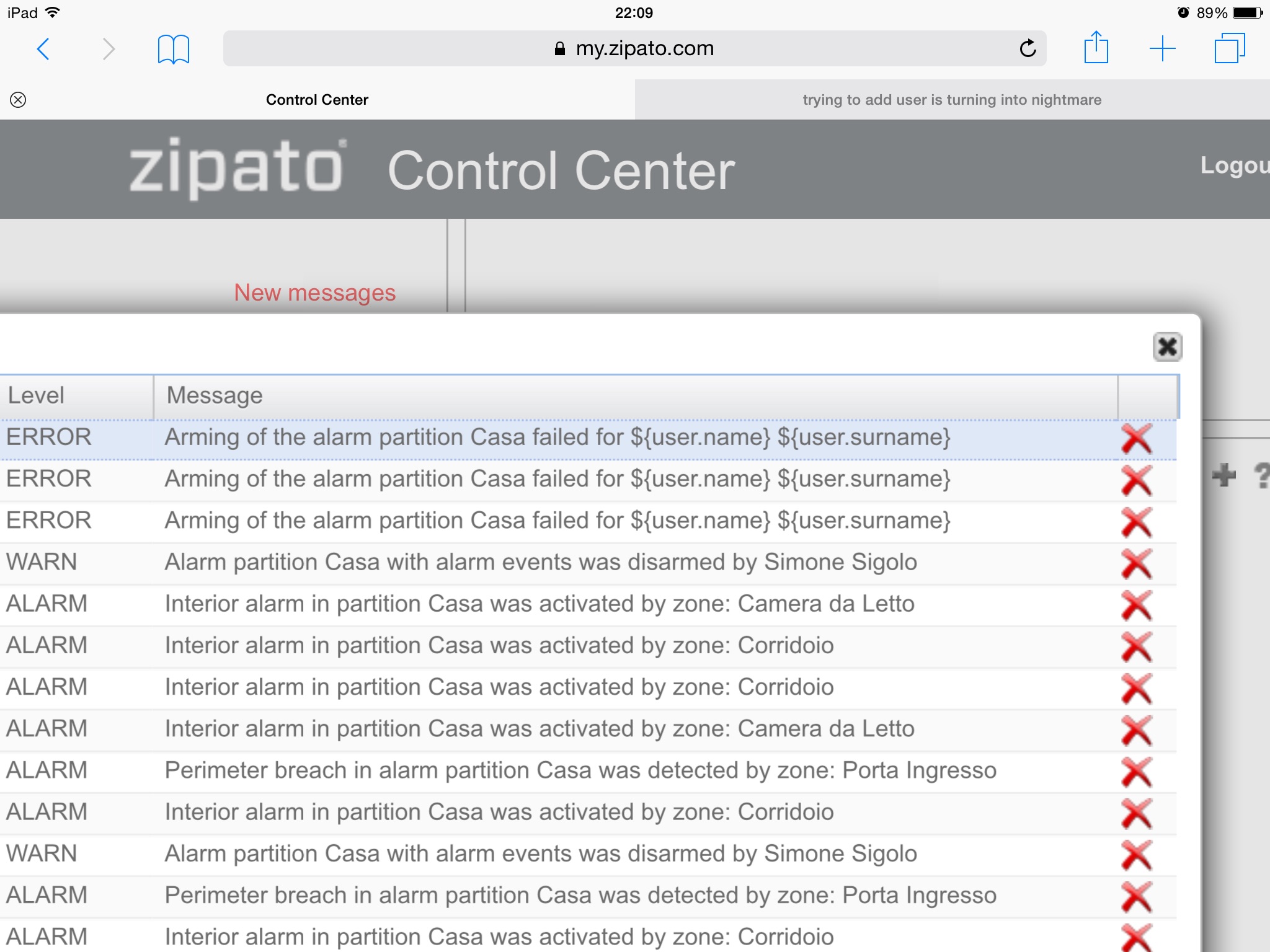Add a new Safari tab
Image resolution: width=1270 pixels, height=952 pixels.
(1162, 48)
